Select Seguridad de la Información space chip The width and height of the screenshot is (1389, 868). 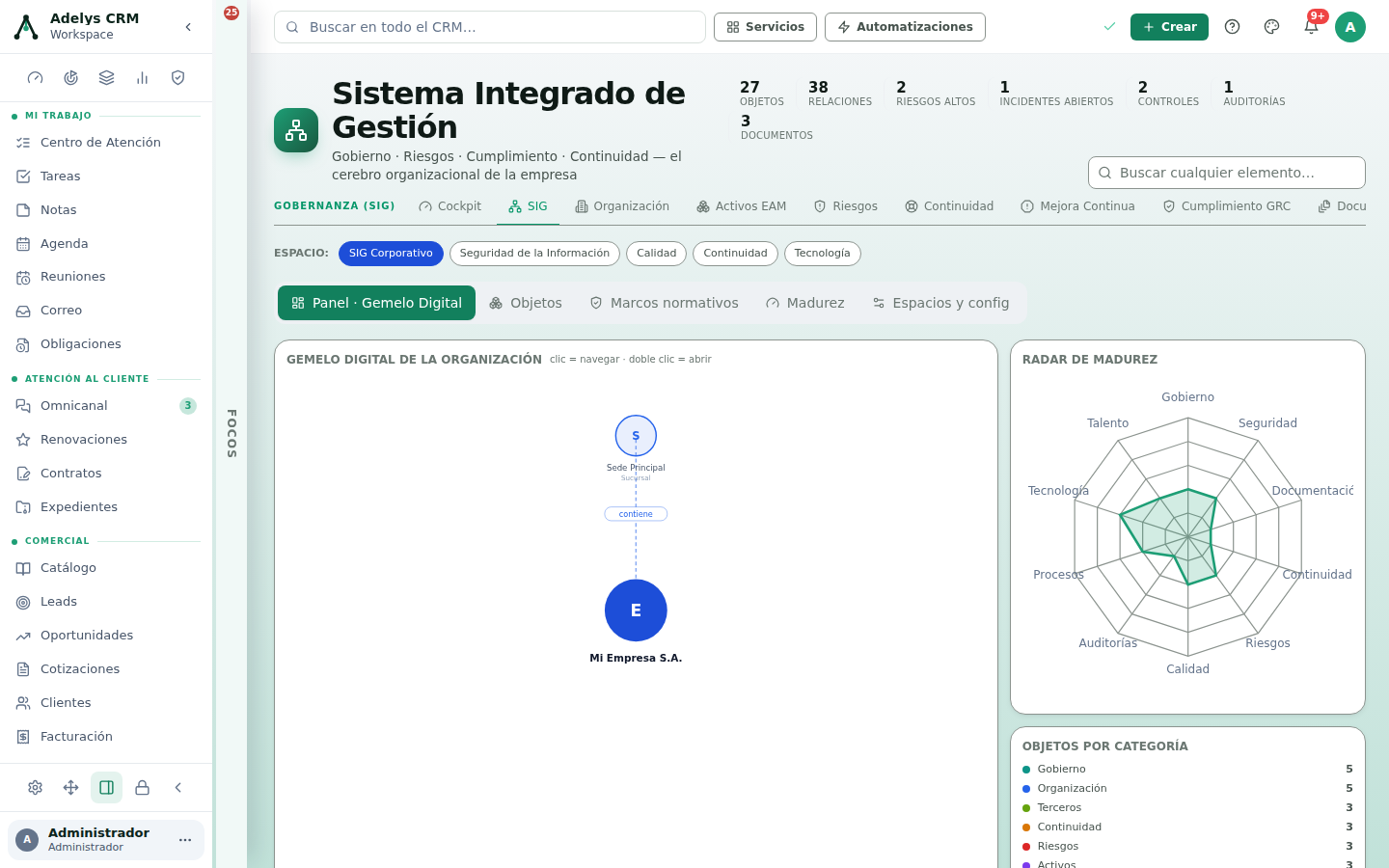click(x=534, y=254)
